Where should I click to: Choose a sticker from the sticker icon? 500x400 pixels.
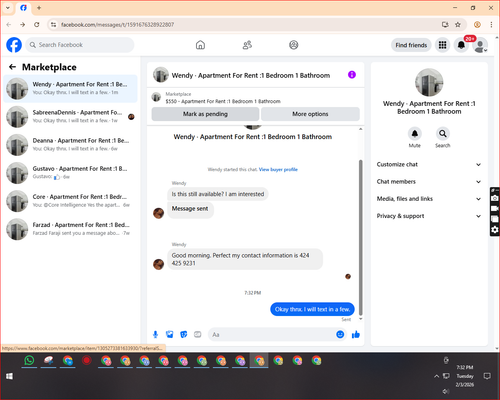coord(184,334)
